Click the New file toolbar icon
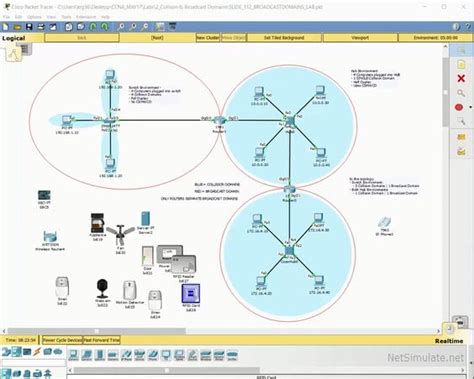The width and height of the screenshot is (474, 379). coord(5,27)
